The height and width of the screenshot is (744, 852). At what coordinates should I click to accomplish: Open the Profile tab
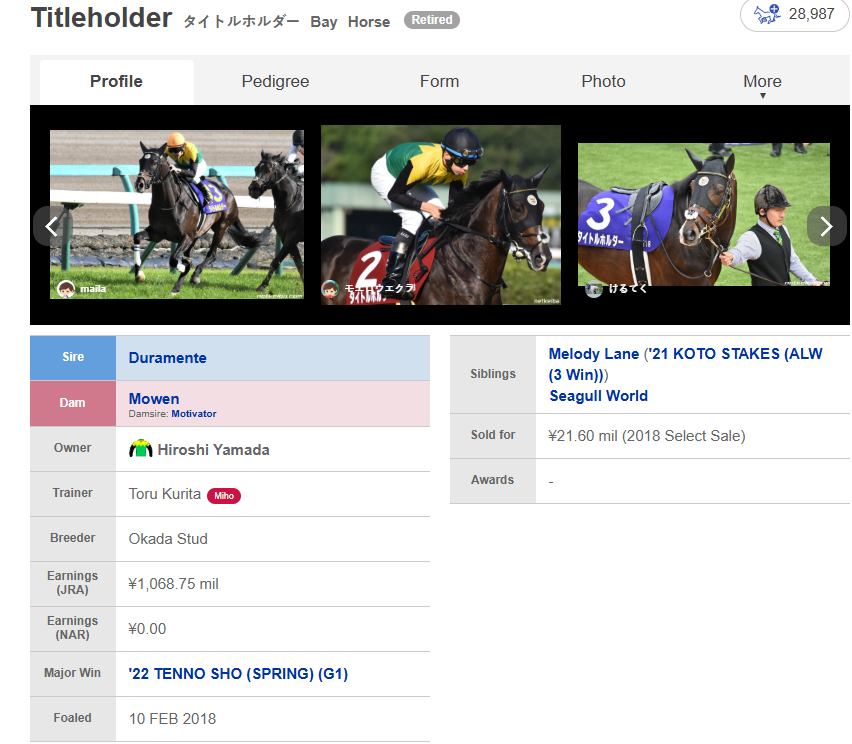116,82
